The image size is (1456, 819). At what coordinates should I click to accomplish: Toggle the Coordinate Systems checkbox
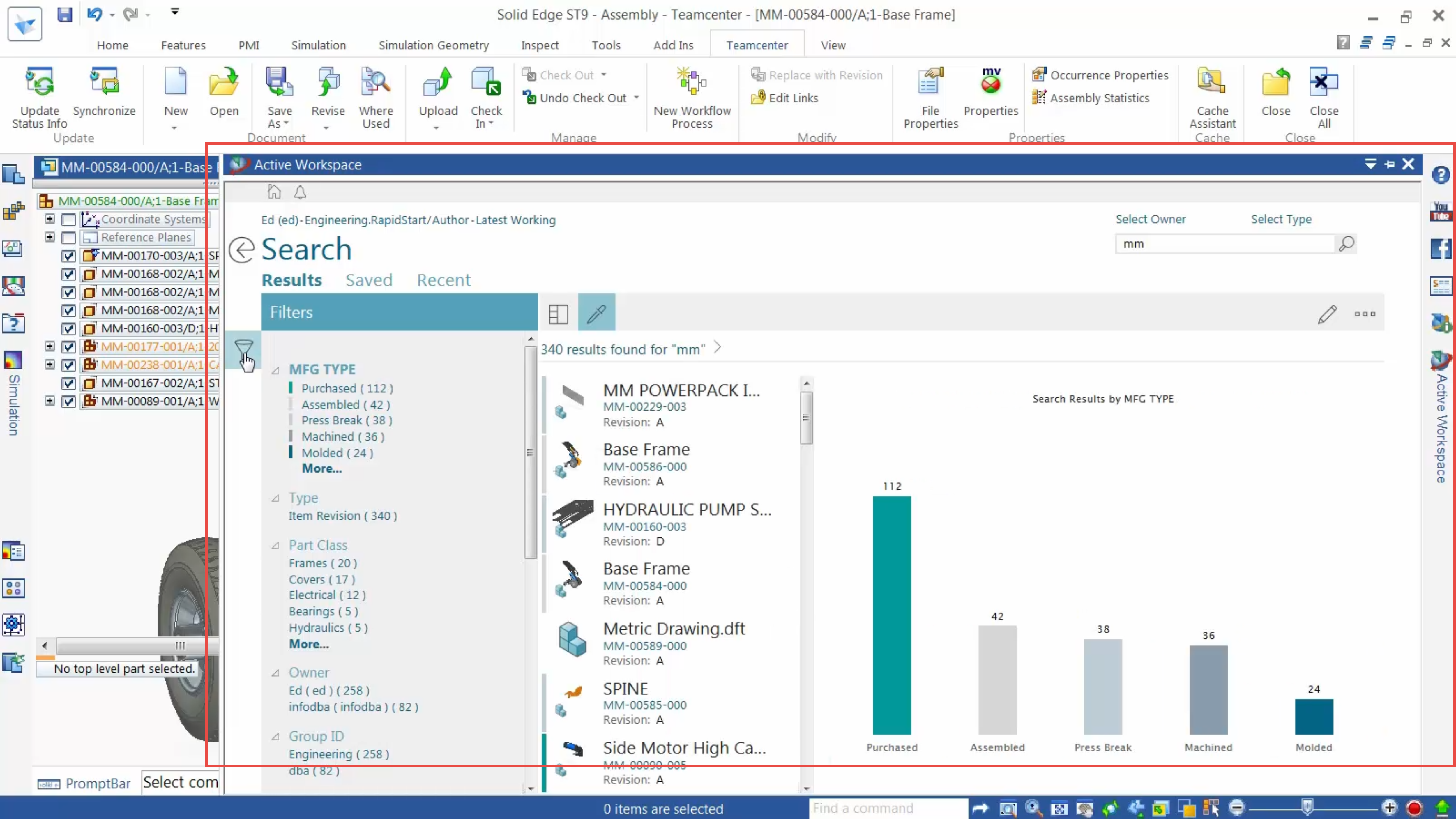tap(68, 219)
